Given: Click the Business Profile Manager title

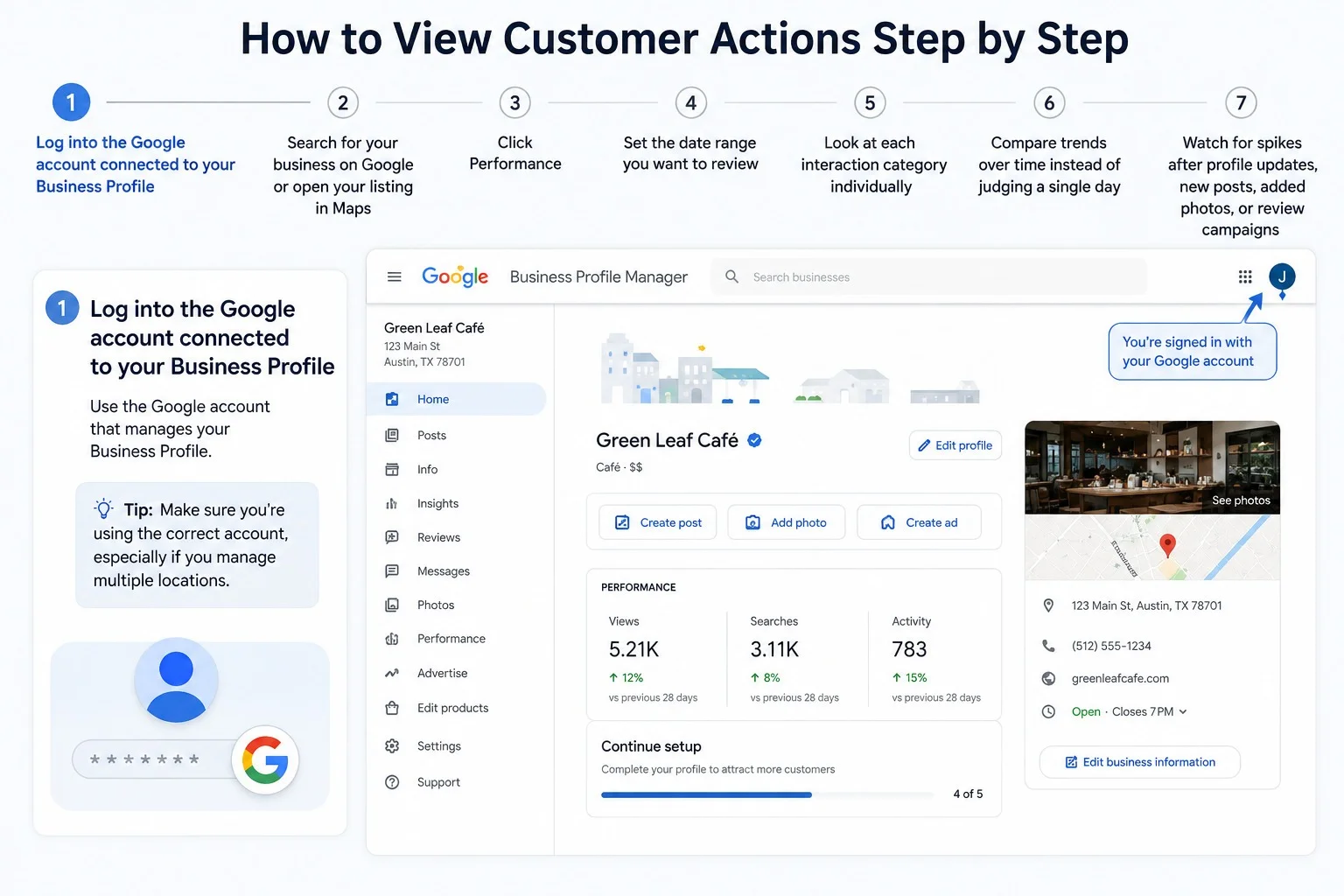Looking at the screenshot, I should tap(598, 276).
